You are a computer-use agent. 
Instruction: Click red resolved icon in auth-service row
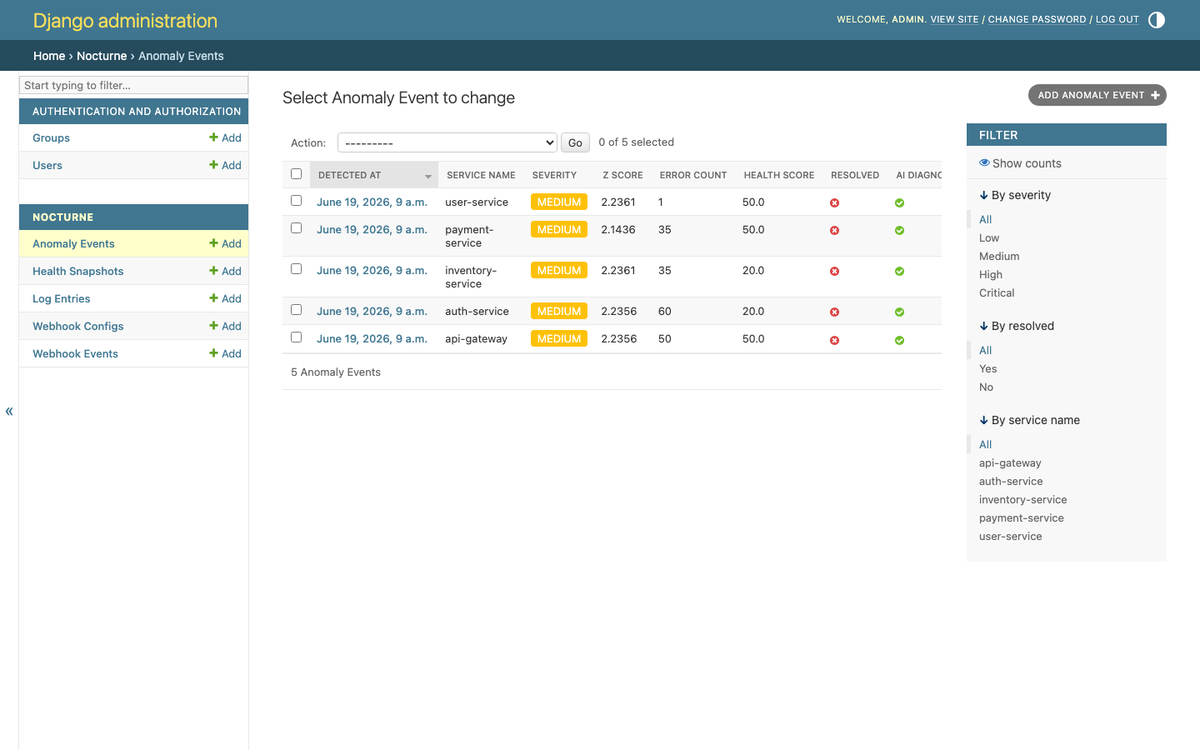pos(834,312)
